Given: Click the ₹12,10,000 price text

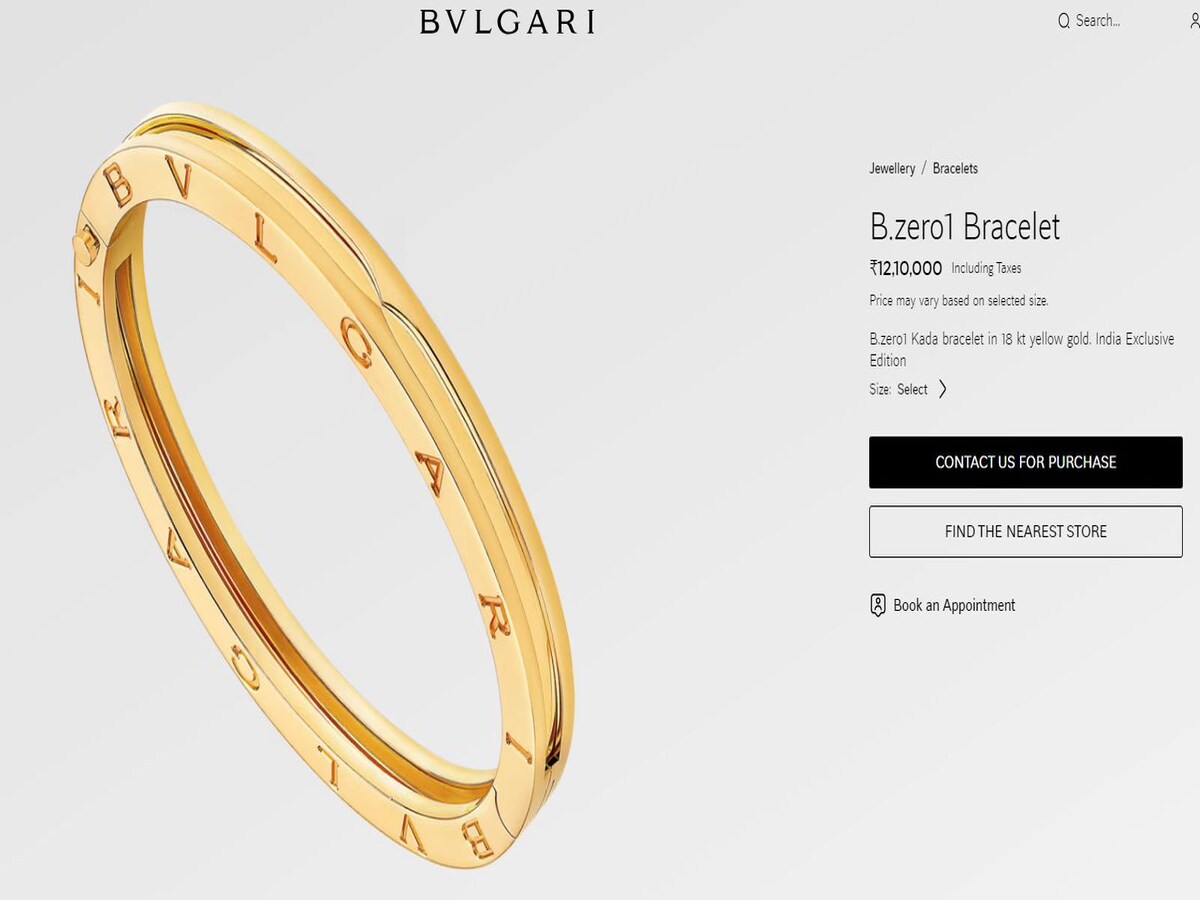Looking at the screenshot, I should 906,268.
